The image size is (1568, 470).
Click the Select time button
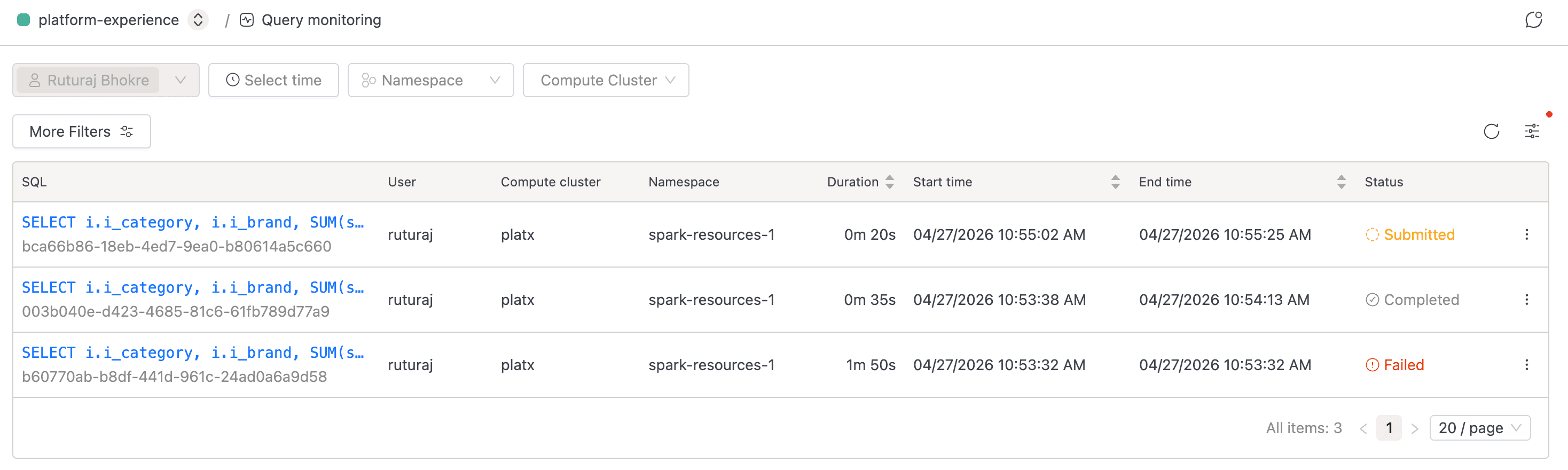(273, 80)
